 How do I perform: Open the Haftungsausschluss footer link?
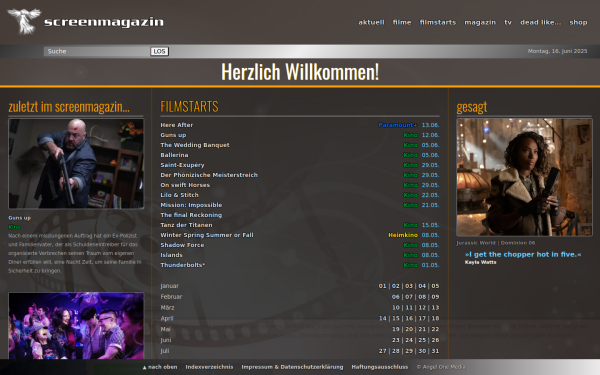tap(380, 367)
